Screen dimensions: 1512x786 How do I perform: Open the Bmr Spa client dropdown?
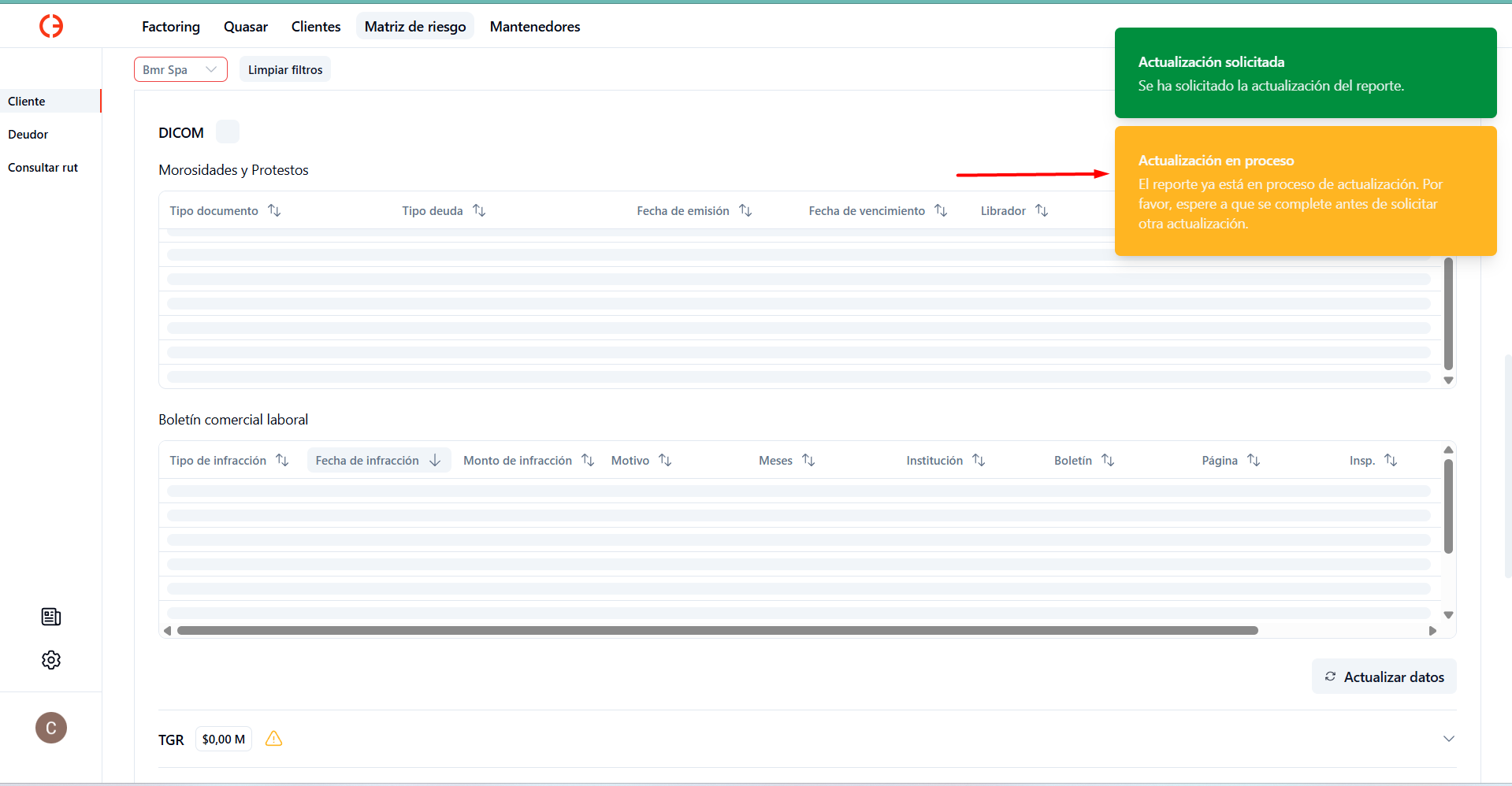tap(180, 69)
